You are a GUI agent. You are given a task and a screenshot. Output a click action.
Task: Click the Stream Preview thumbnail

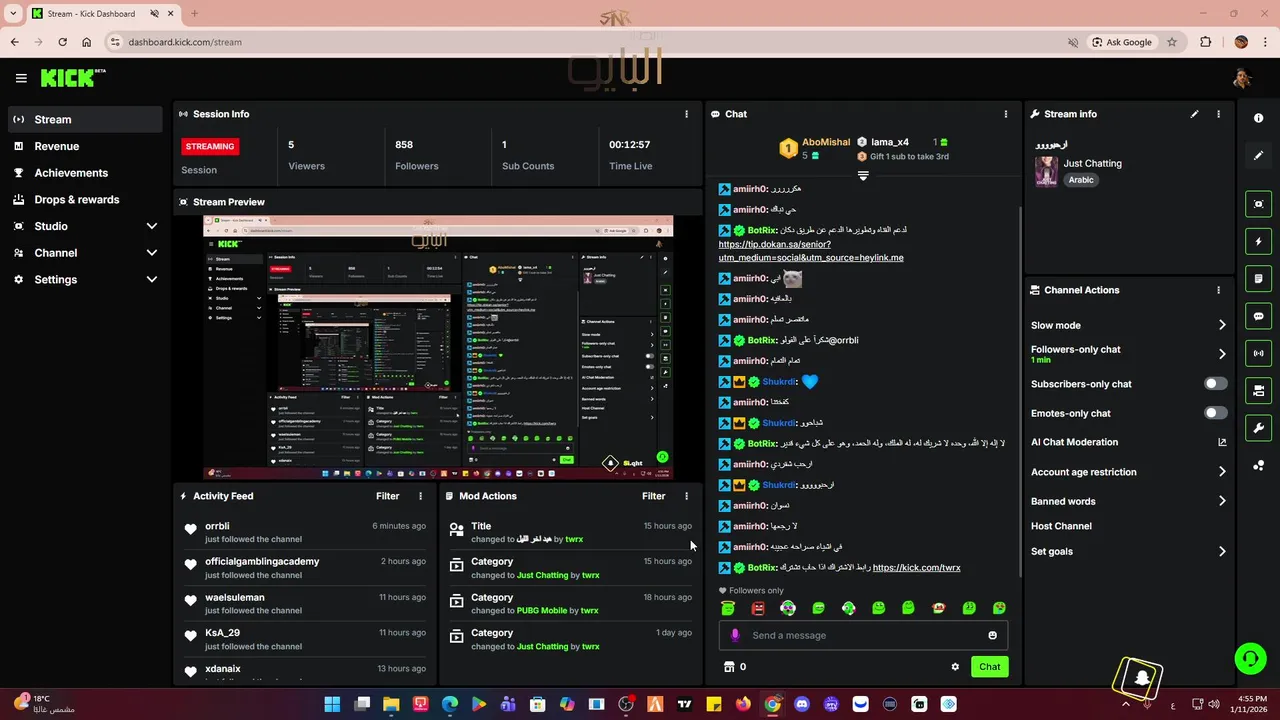click(x=438, y=347)
